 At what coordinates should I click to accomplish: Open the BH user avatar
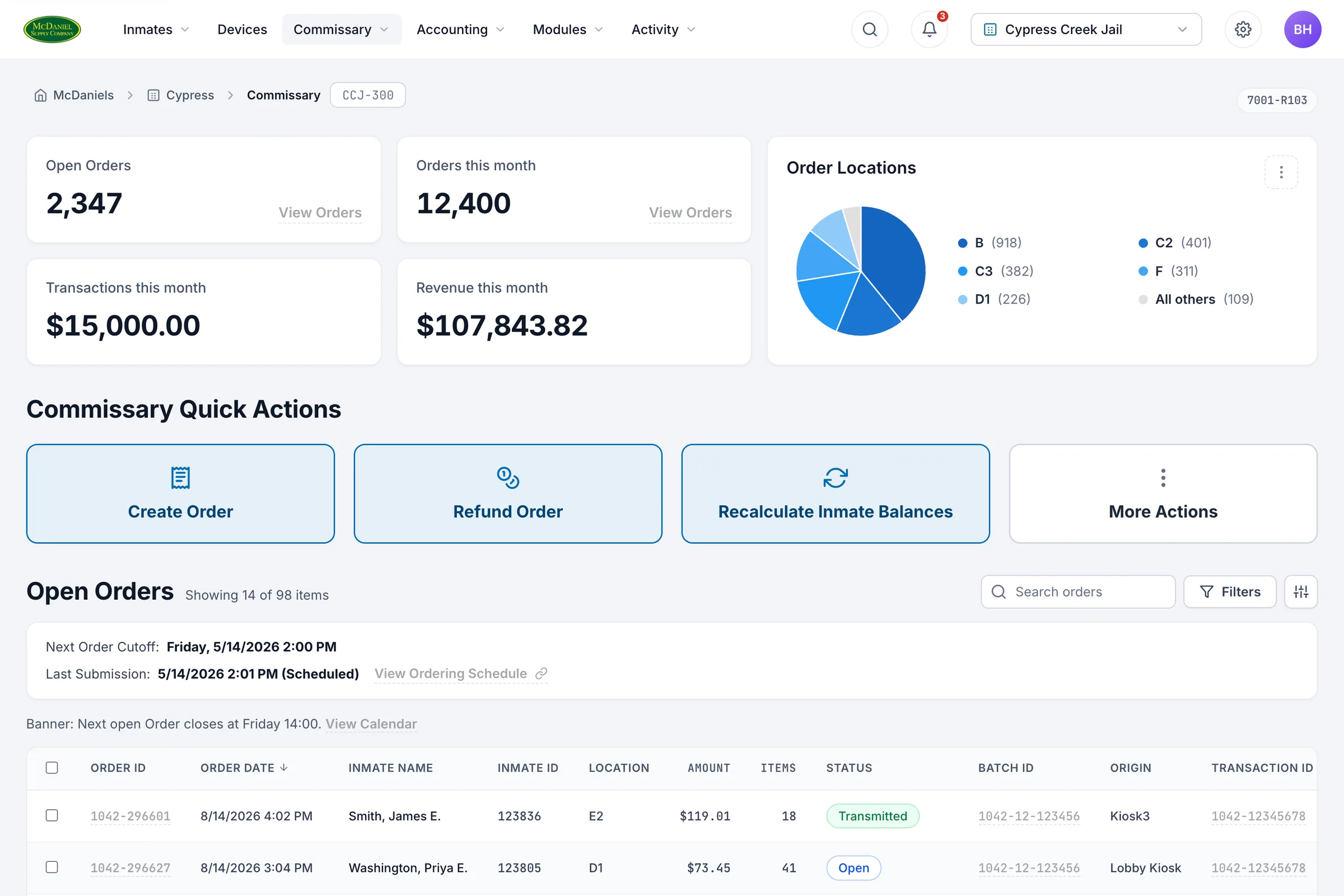coord(1303,29)
